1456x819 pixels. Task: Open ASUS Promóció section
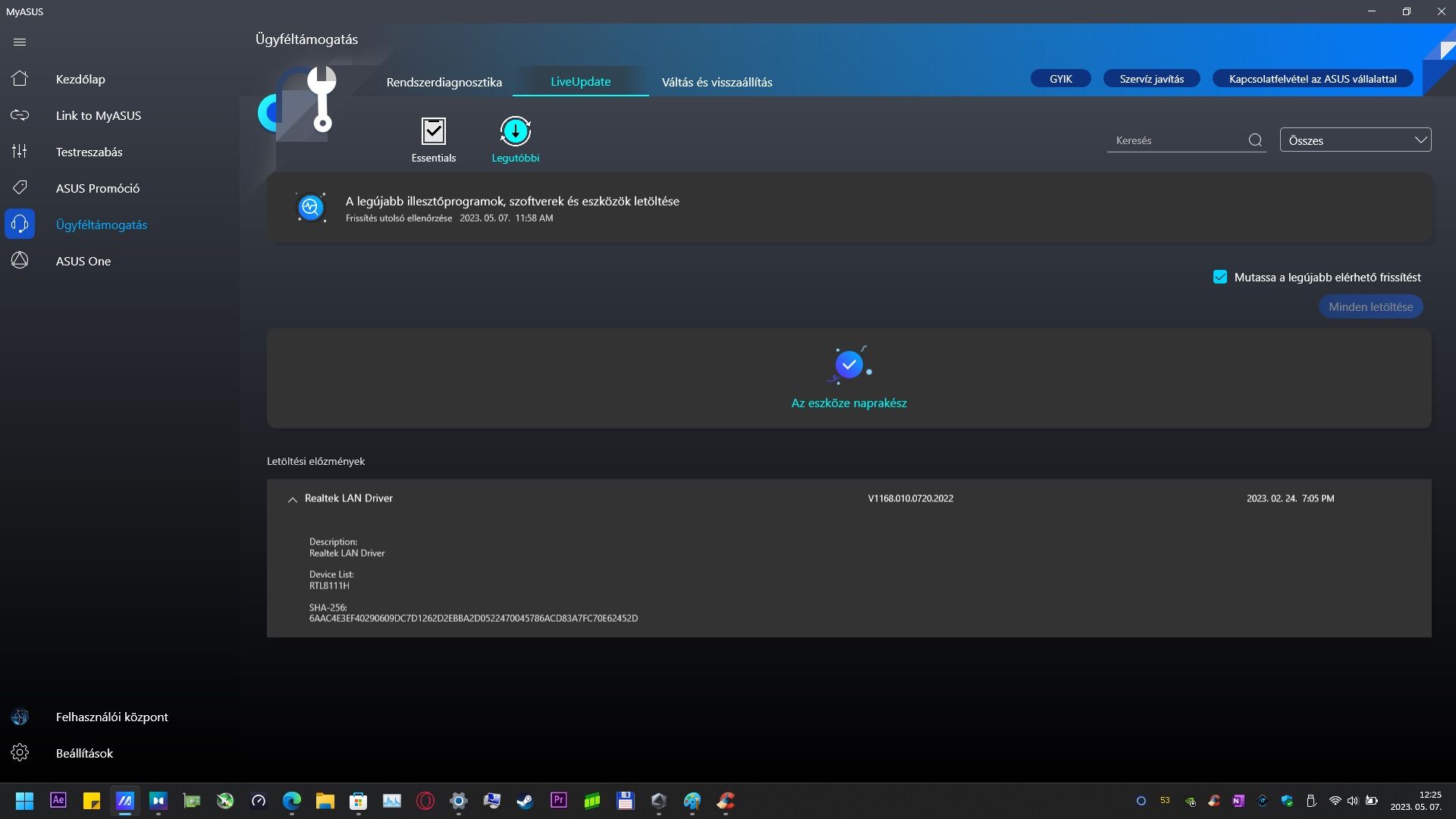coord(97,188)
